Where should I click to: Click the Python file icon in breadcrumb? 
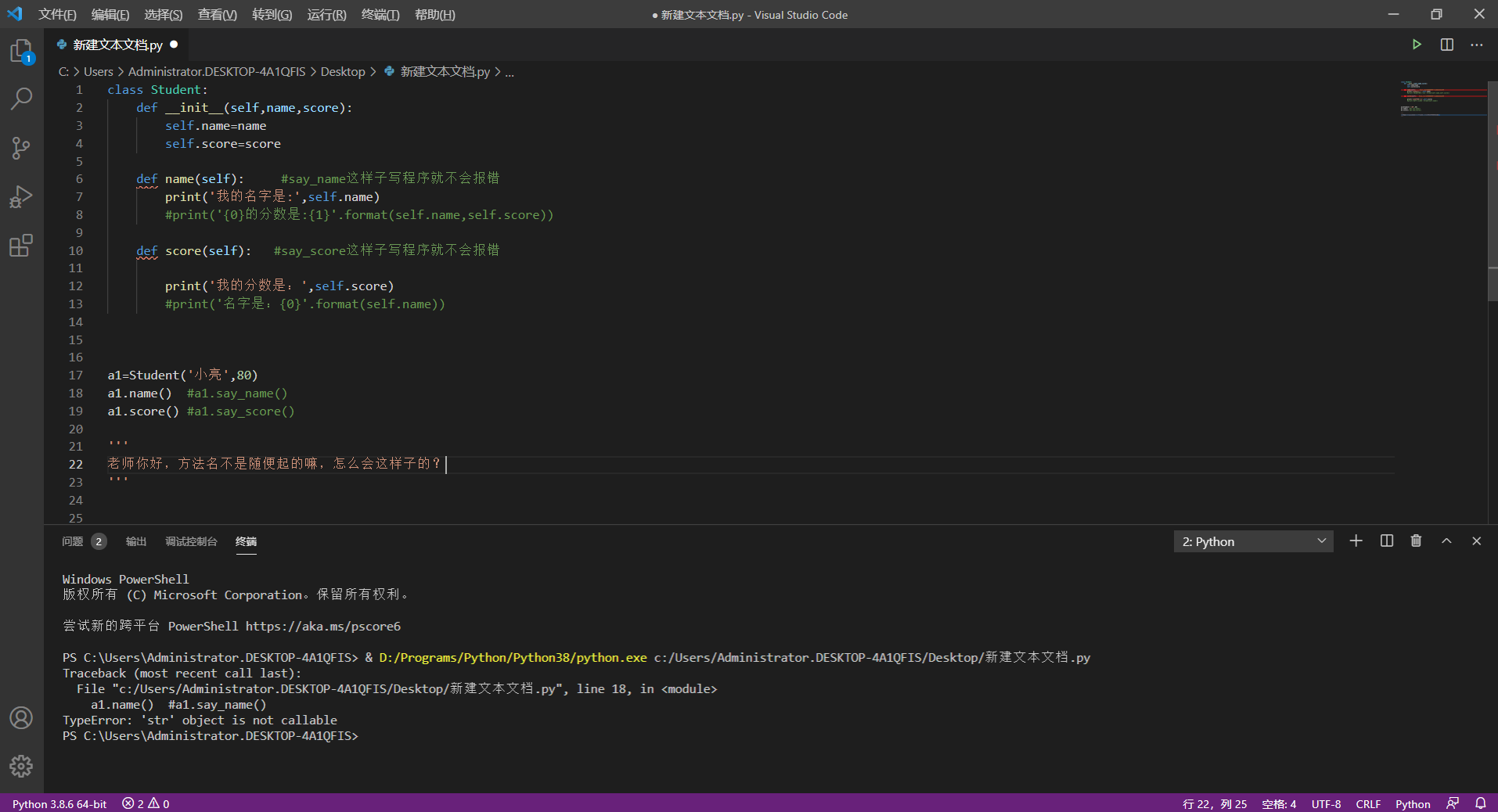(x=389, y=71)
